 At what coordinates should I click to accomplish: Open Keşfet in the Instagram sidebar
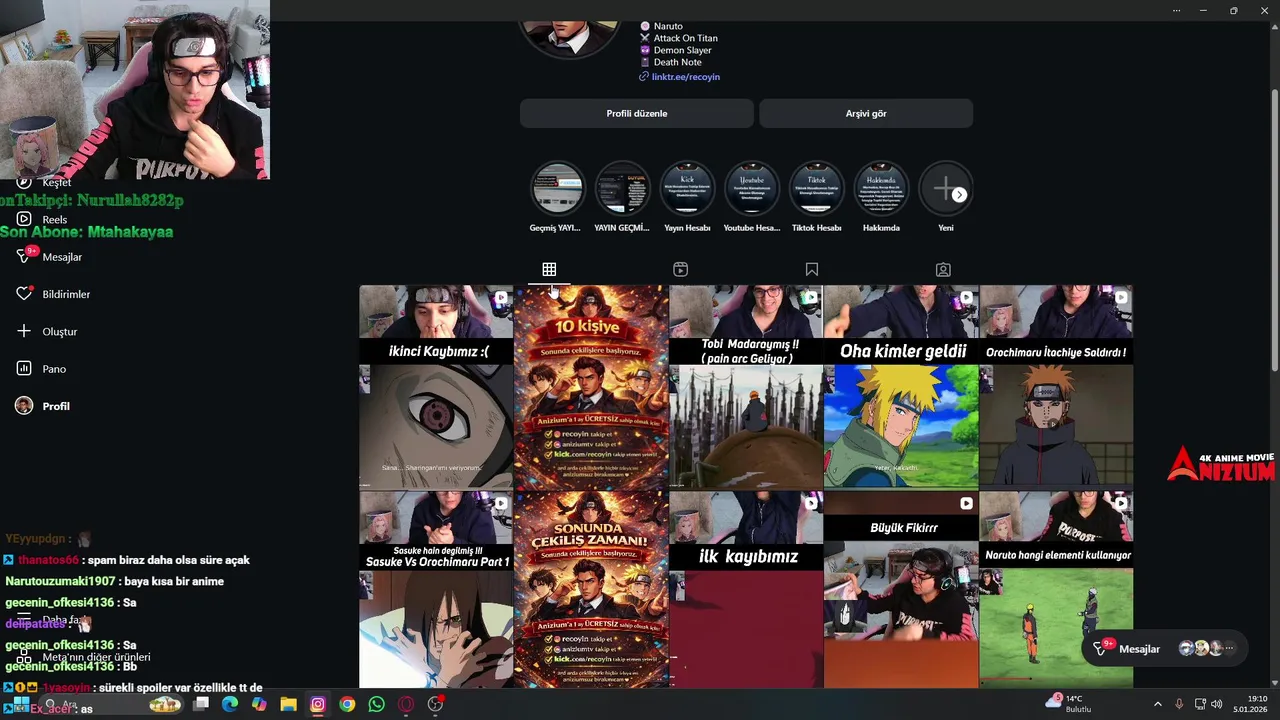45,182
